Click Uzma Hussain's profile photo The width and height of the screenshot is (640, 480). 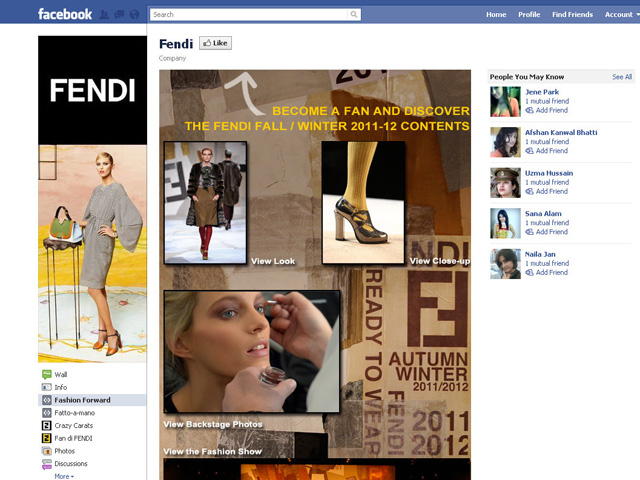point(505,183)
